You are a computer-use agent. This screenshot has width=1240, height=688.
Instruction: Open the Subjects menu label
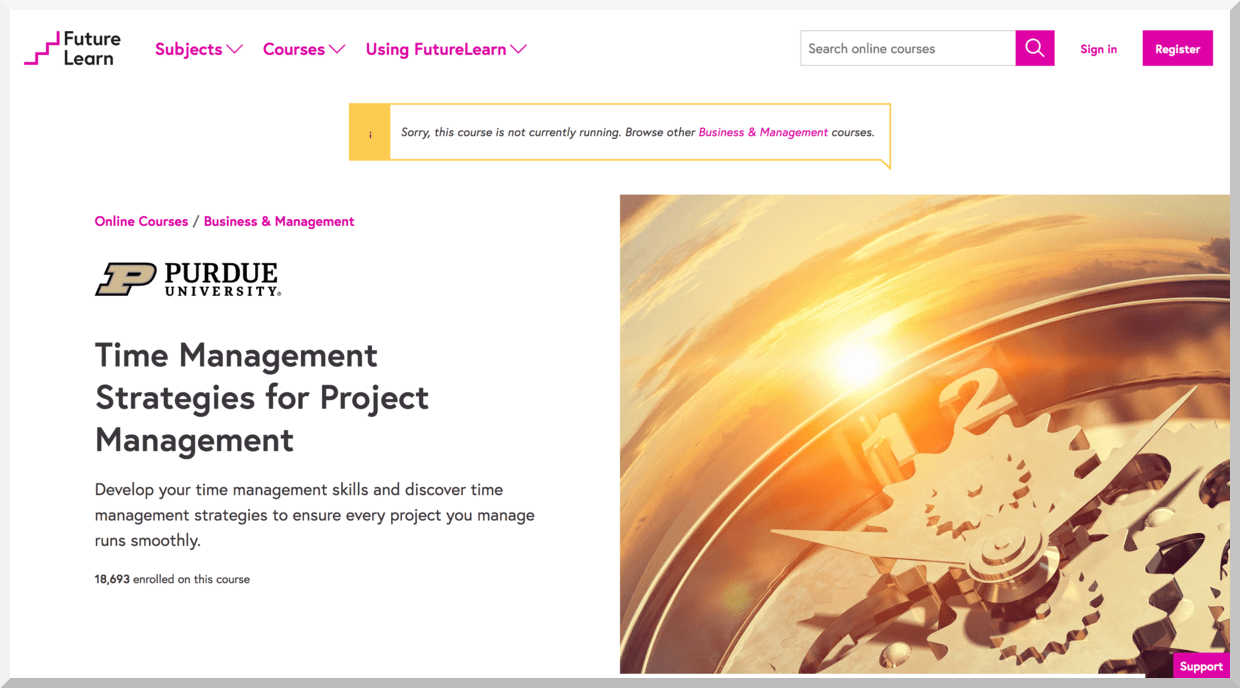click(x=188, y=49)
